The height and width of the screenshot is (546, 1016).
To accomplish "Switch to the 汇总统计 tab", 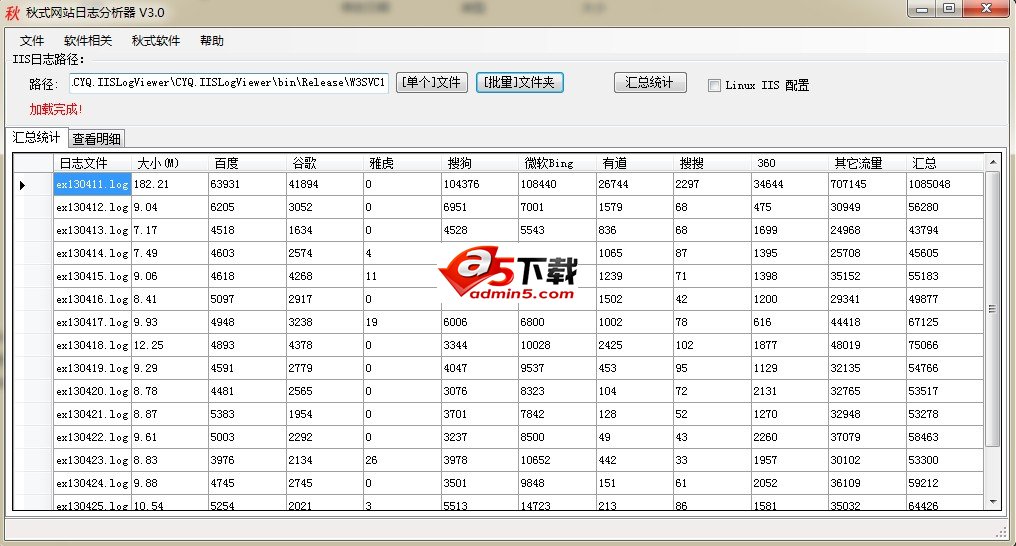I will pyautogui.click(x=36, y=137).
